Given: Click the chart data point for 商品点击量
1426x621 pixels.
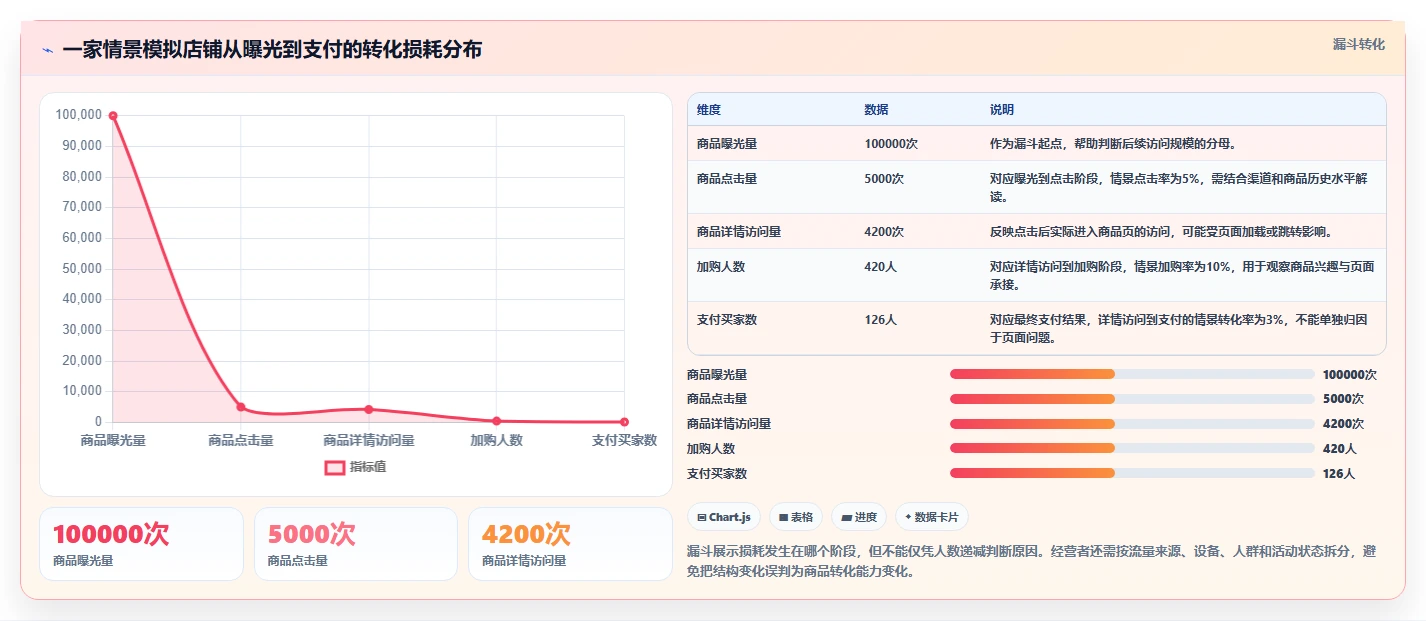Looking at the screenshot, I should tap(241, 407).
